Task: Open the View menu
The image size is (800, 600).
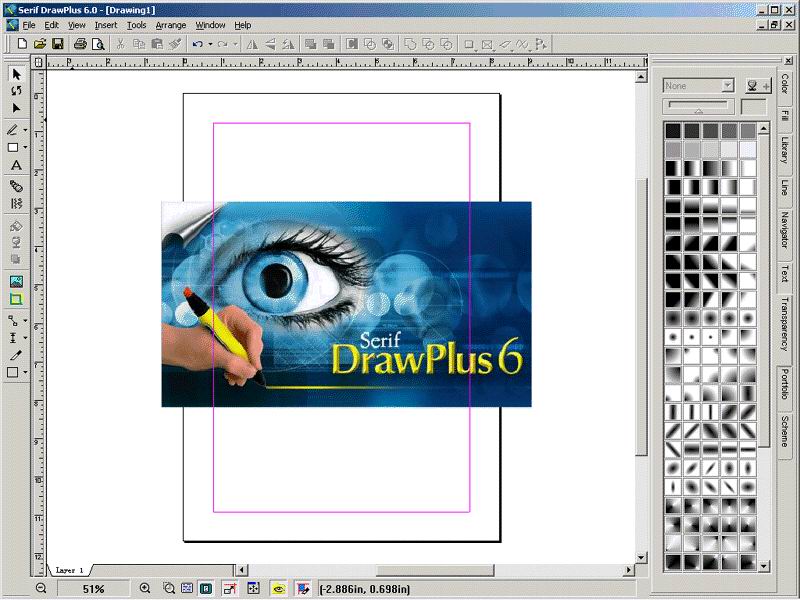Action: 77,24
